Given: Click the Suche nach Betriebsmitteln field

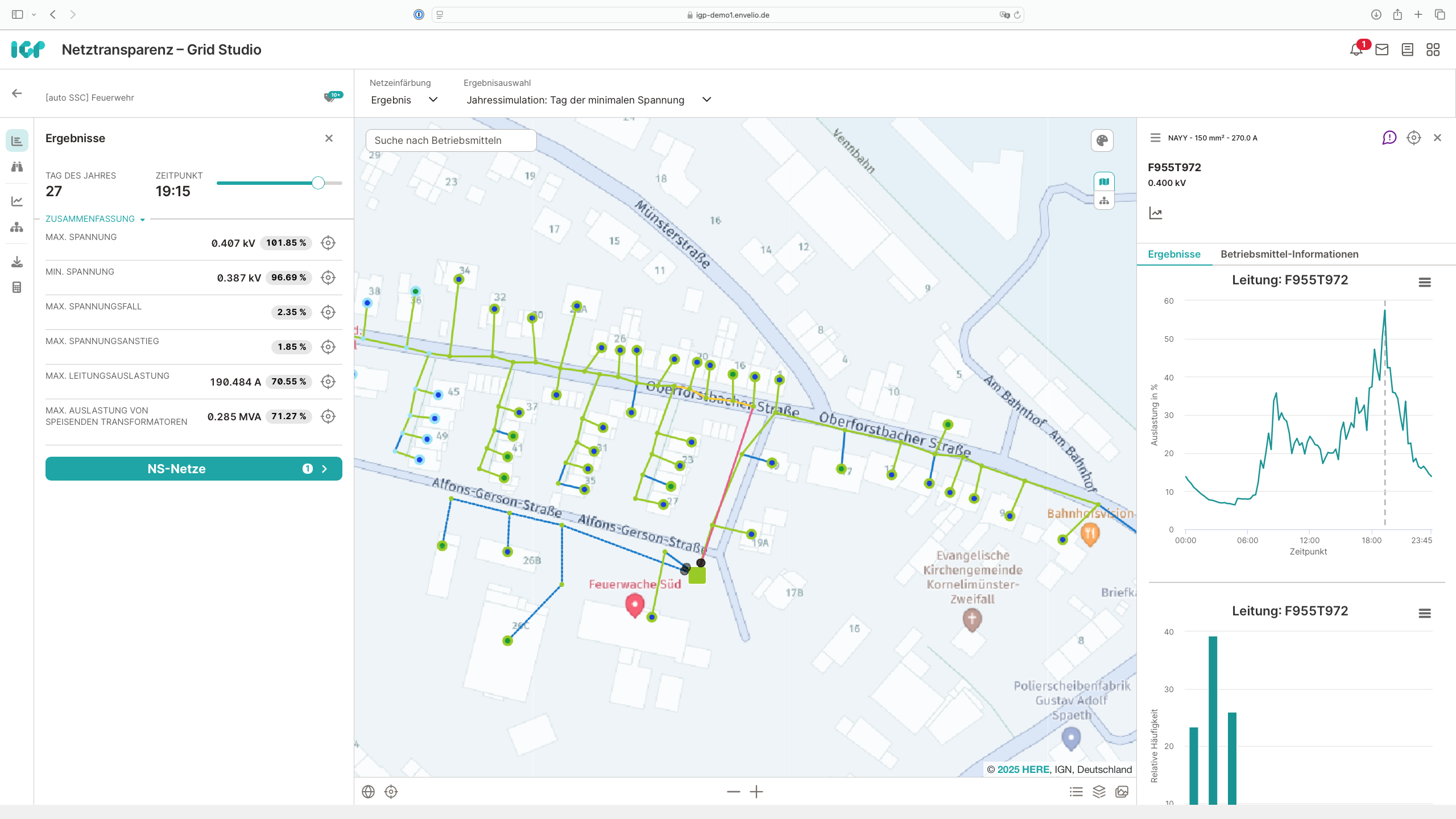Looking at the screenshot, I should point(450,140).
